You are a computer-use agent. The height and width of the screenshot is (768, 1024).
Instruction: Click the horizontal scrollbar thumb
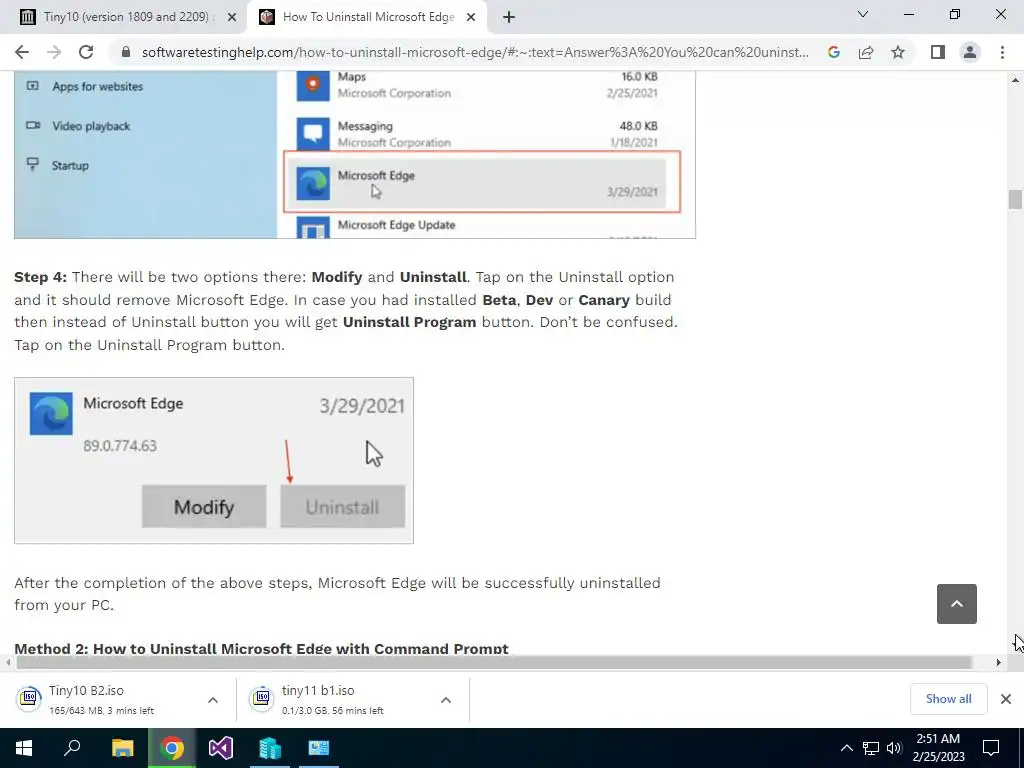point(494,663)
